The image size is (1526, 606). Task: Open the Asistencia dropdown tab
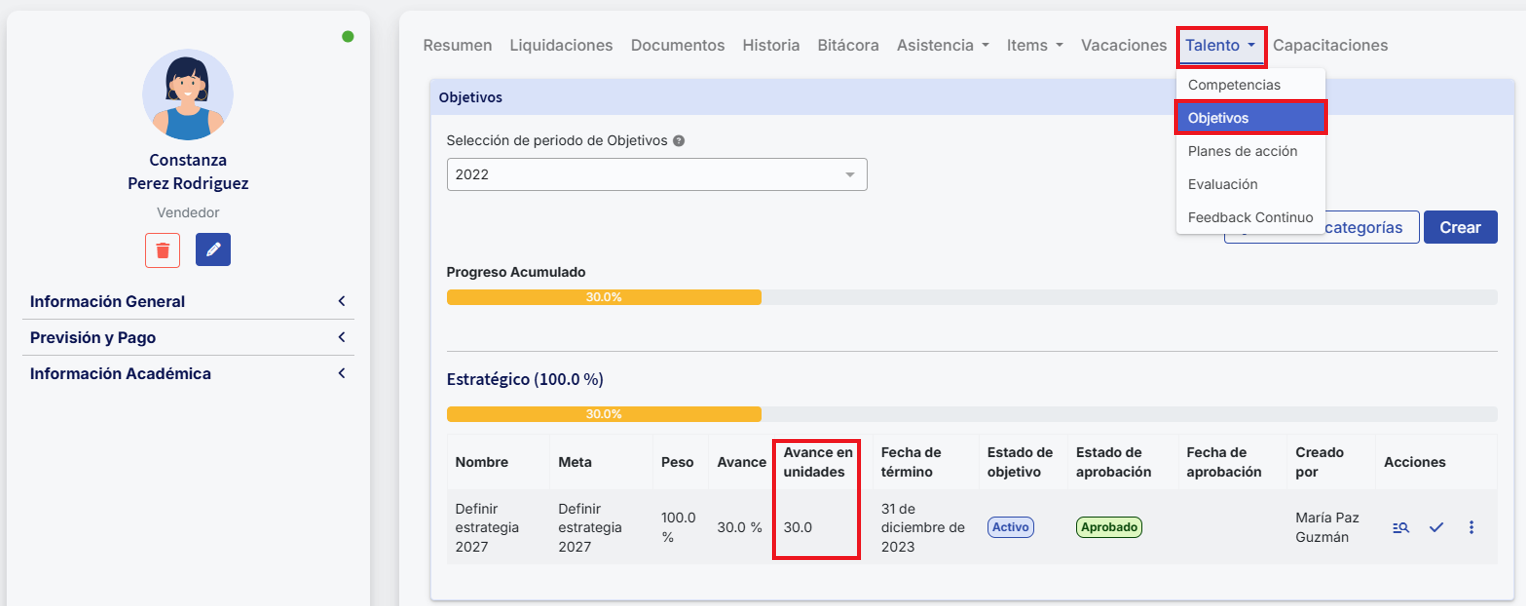tap(942, 45)
